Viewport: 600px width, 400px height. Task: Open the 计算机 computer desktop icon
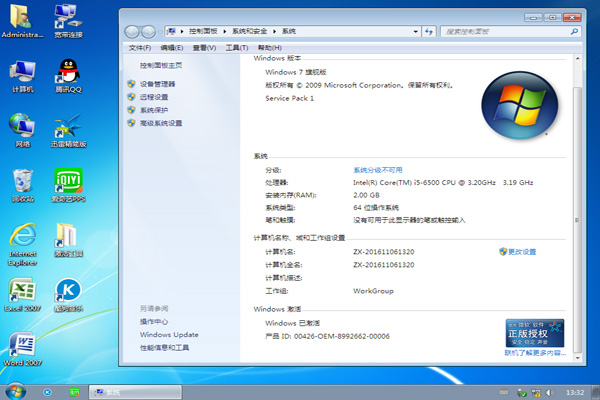[x=22, y=72]
